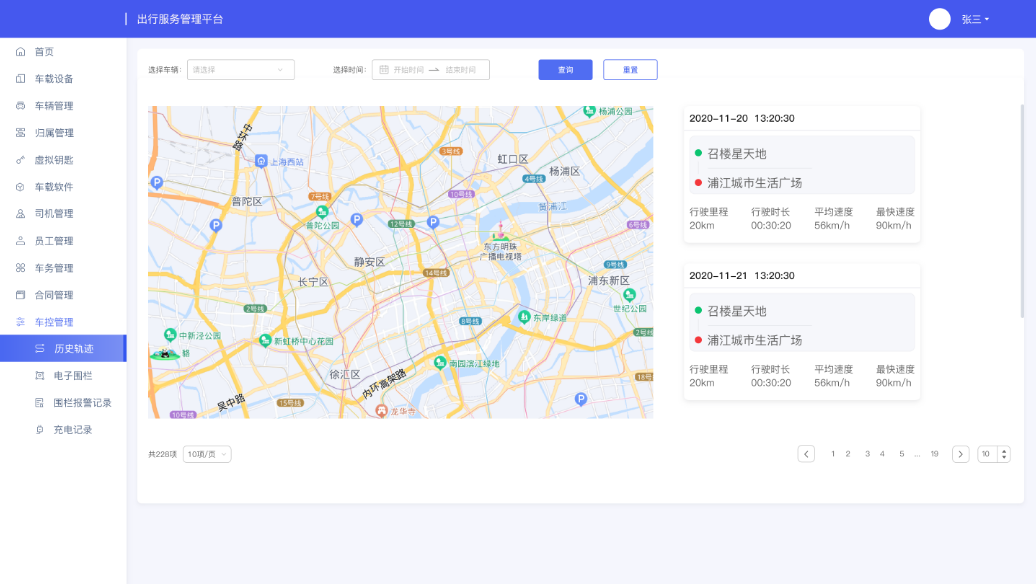Click the 充电记录 submenu icon
This screenshot has height=584, width=1036.
pos(40,429)
